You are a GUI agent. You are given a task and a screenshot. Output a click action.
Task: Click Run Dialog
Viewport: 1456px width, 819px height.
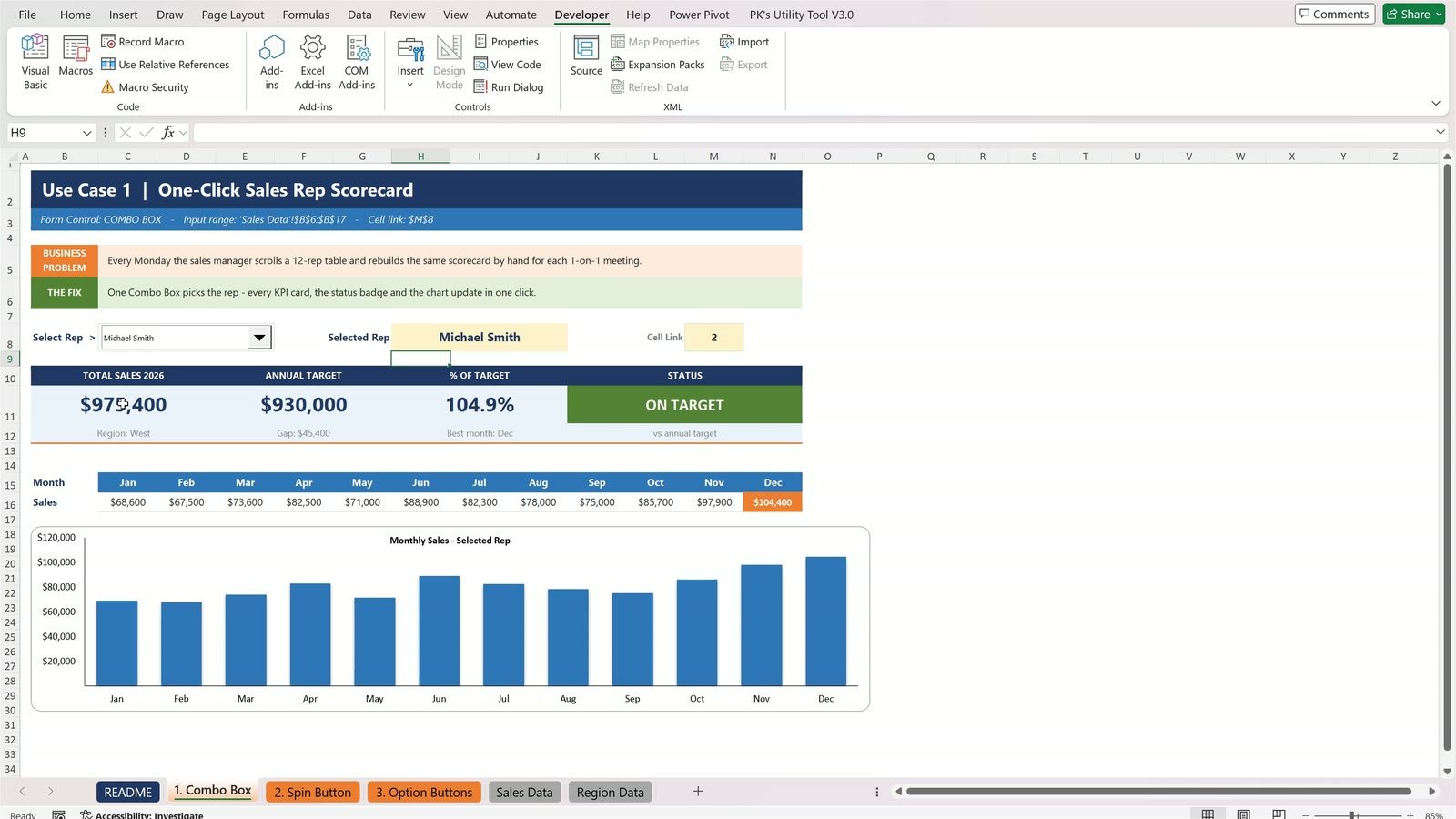[x=509, y=87]
